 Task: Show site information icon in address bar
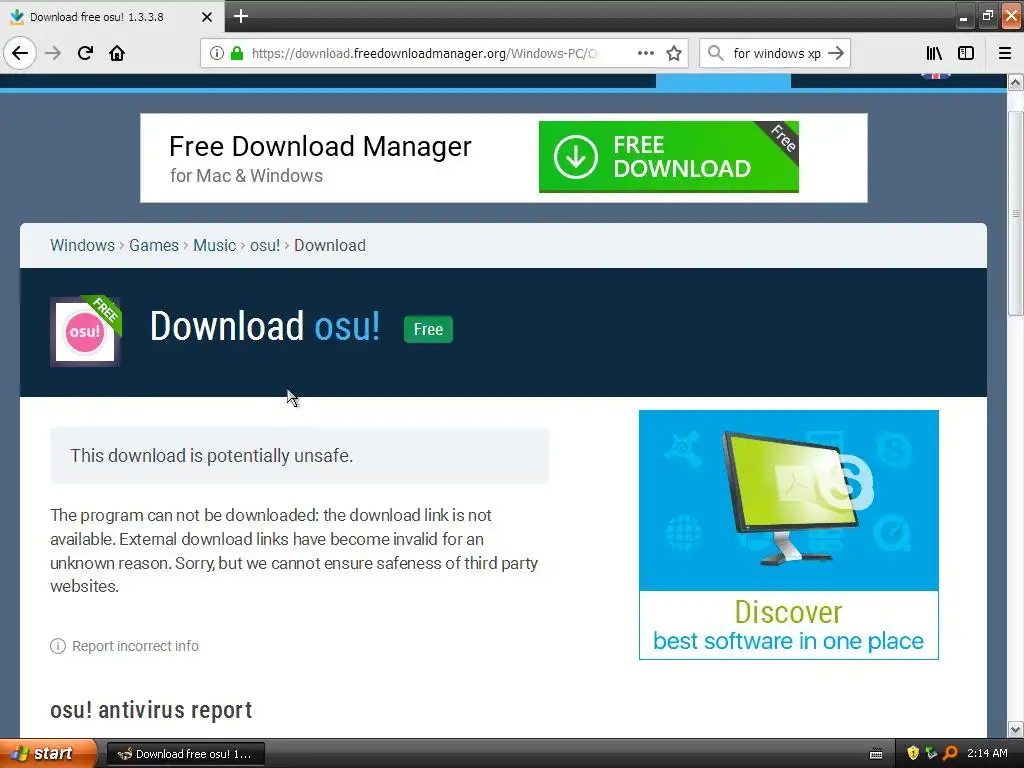point(217,53)
